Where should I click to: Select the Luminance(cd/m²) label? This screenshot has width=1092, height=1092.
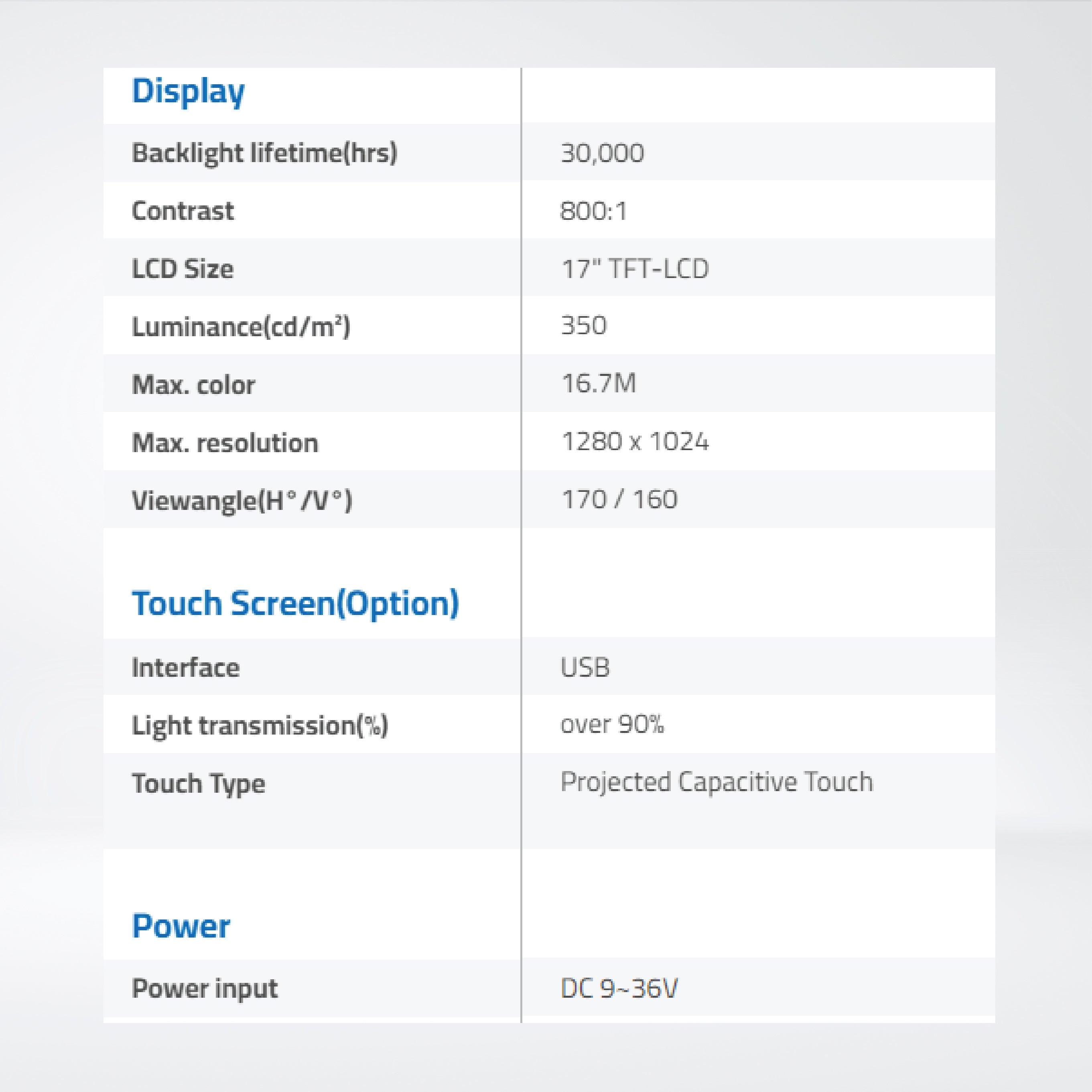242,327
